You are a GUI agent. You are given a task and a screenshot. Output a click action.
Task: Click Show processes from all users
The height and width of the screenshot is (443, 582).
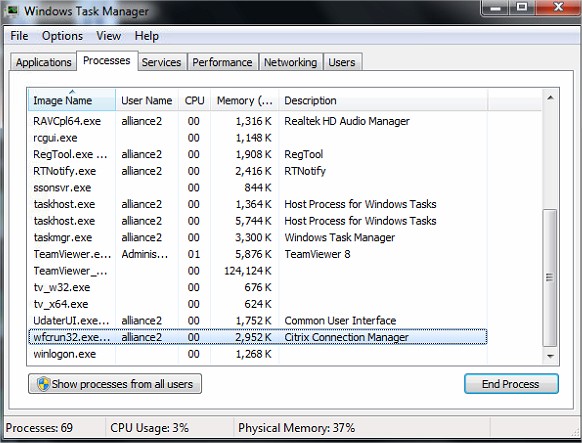tap(115, 384)
